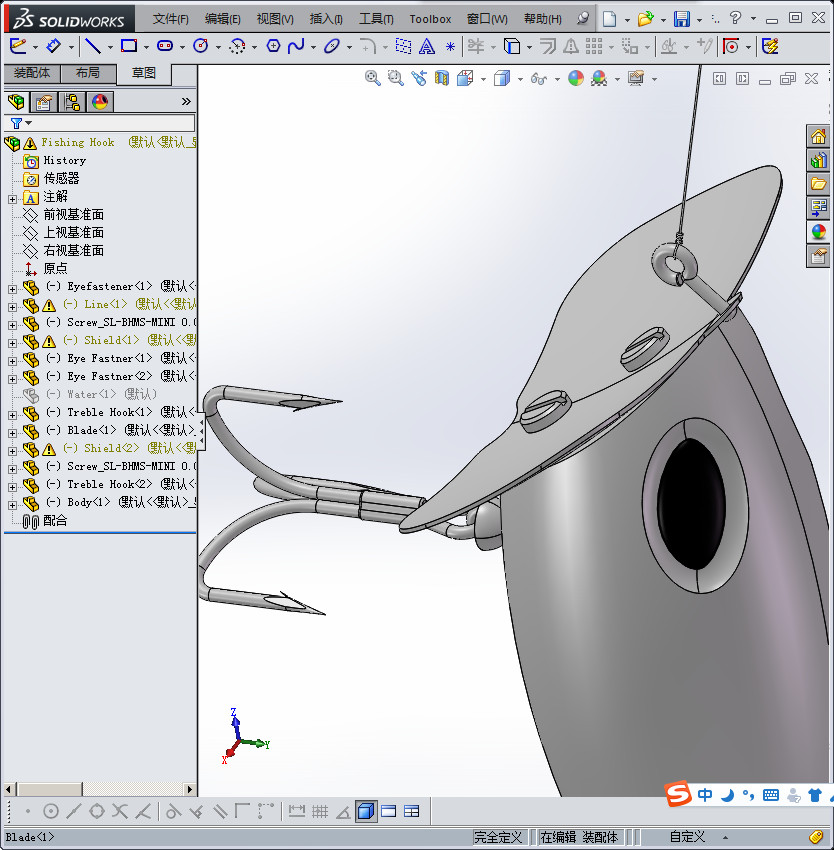Screen dimensions: 834x850
Task: Click the SolidWorks Resources home icon
Action: point(818,137)
